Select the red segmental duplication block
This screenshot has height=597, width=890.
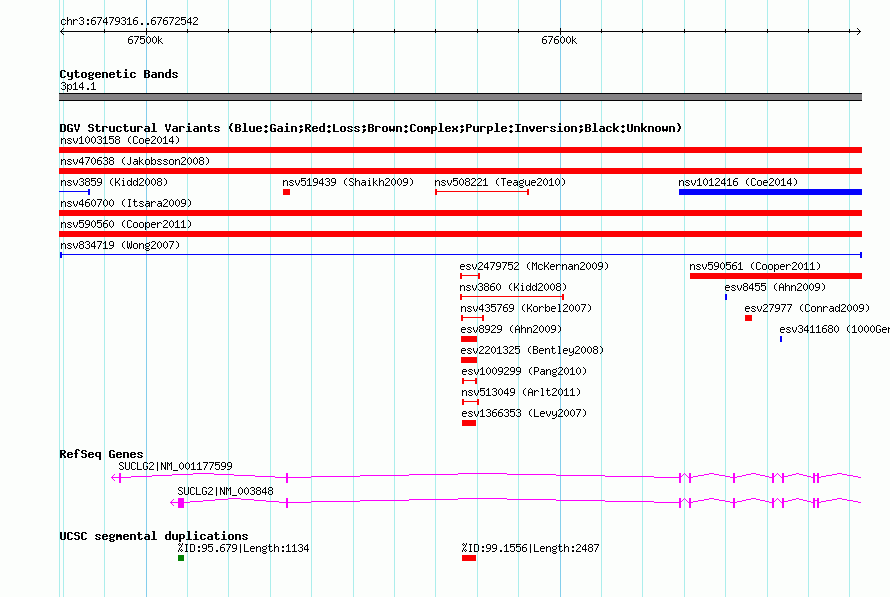[469, 558]
